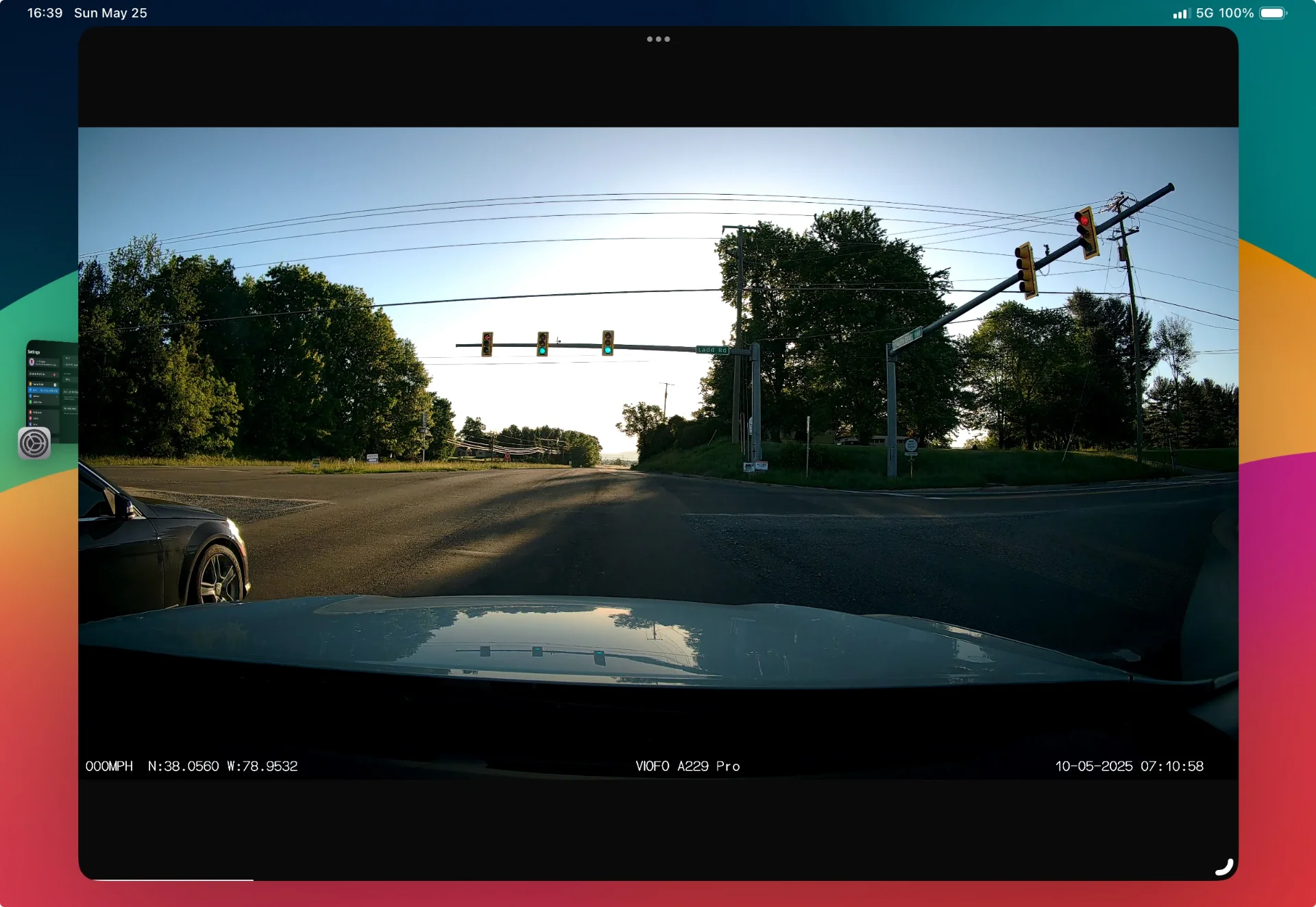Tap the 5G network label

coord(1204,13)
